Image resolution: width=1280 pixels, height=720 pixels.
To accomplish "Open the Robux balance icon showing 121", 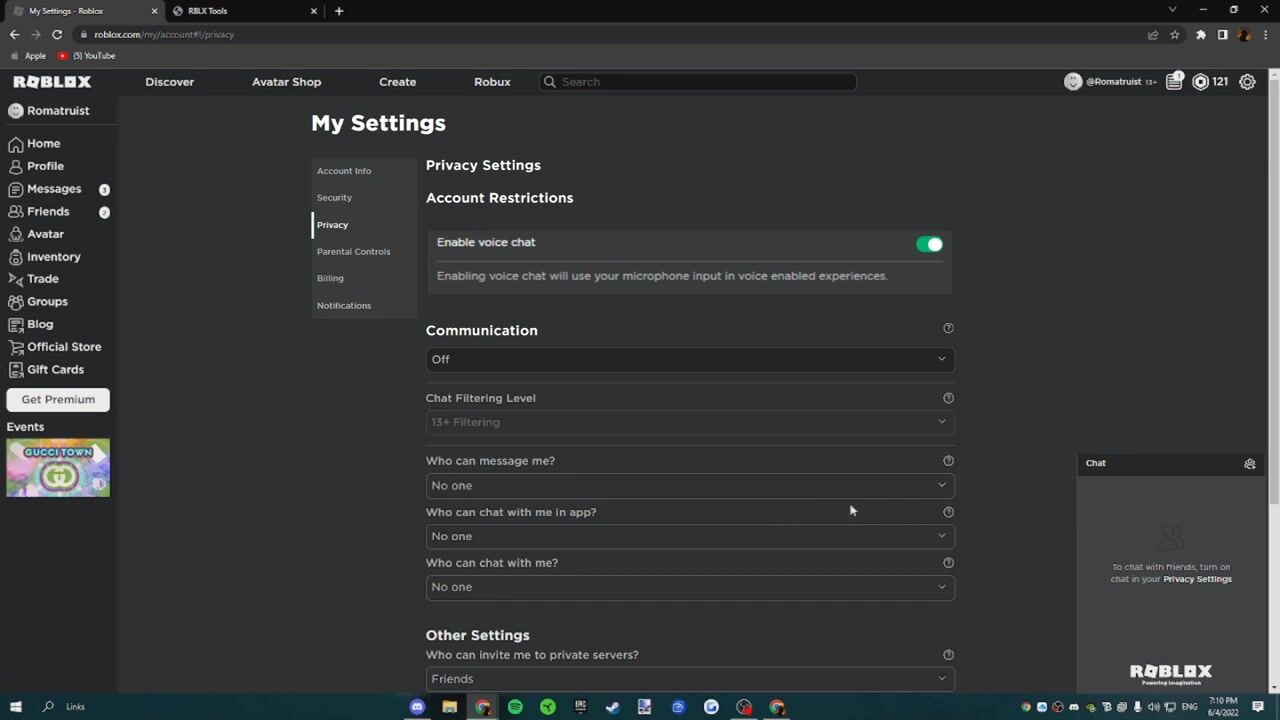I will point(1200,82).
